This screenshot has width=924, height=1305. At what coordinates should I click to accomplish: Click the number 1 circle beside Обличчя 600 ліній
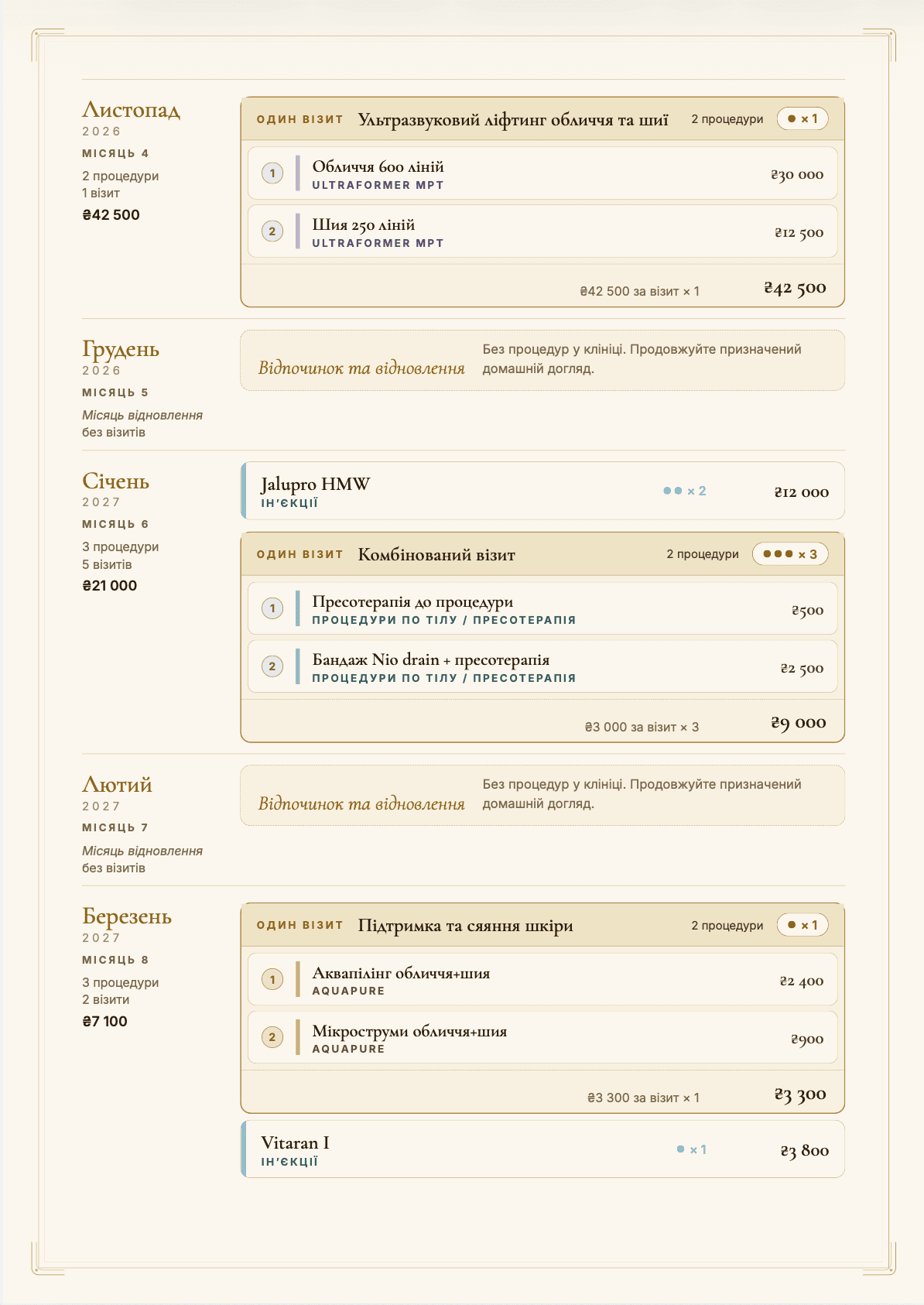pyautogui.click(x=272, y=173)
